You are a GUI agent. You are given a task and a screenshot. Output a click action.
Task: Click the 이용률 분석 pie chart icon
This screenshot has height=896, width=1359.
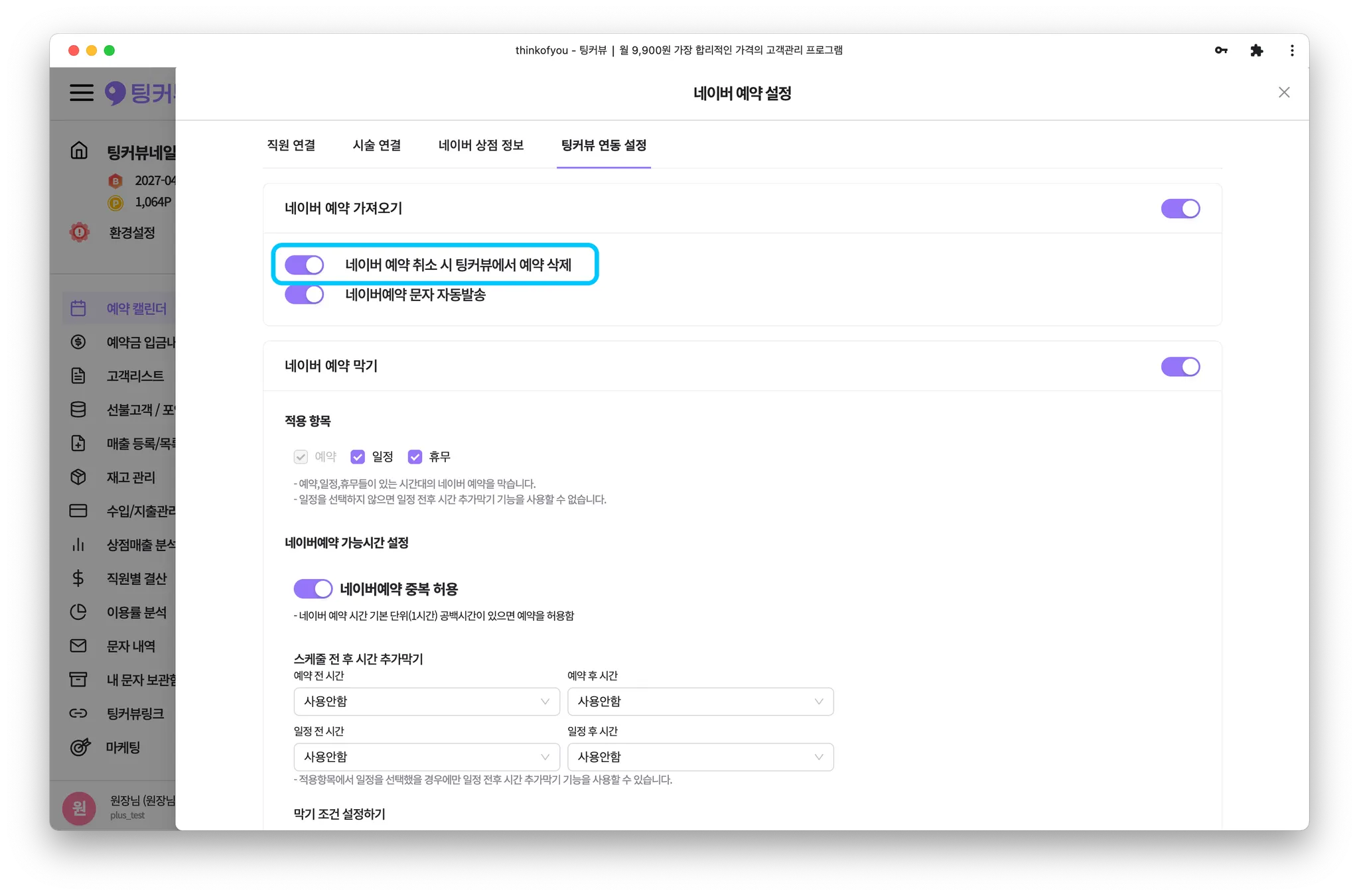78,611
